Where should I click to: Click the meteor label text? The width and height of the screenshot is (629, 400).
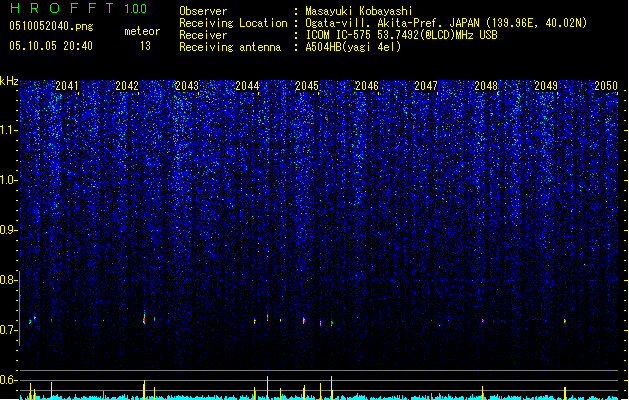tap(142, 31)
